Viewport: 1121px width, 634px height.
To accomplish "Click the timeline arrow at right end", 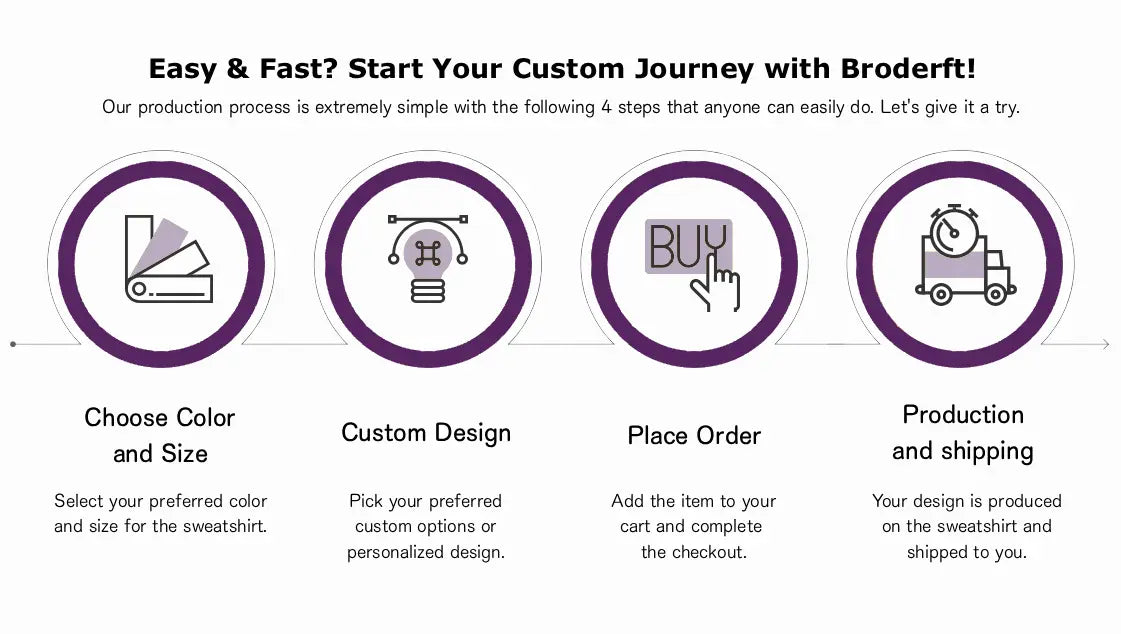I will point(1104,344).
